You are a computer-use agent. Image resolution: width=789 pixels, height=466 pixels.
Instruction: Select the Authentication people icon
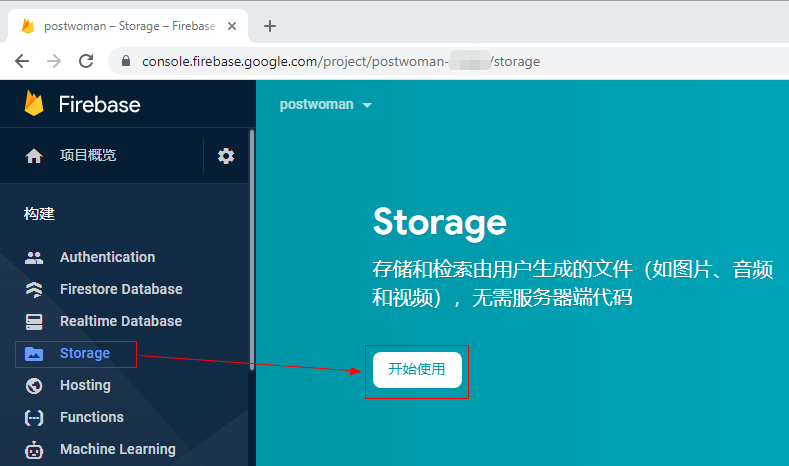pyautogui.click(x=34, y=257)
